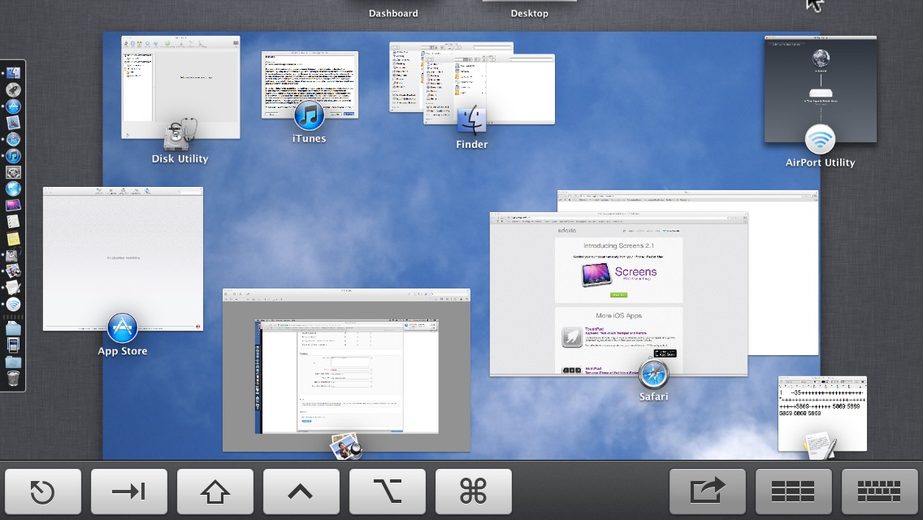Select the Preview window thumbnail
923x520 pixels.
coord(346,370)
